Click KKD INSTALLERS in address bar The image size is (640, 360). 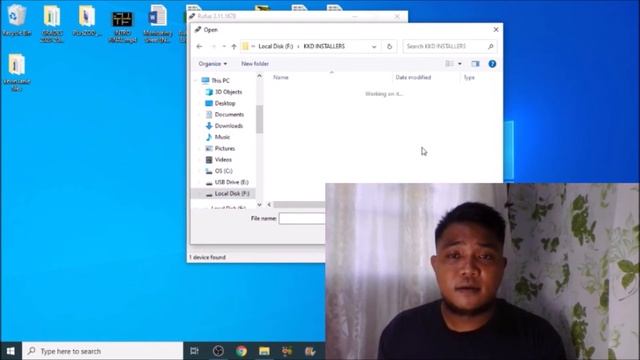[x=324, y=46]
